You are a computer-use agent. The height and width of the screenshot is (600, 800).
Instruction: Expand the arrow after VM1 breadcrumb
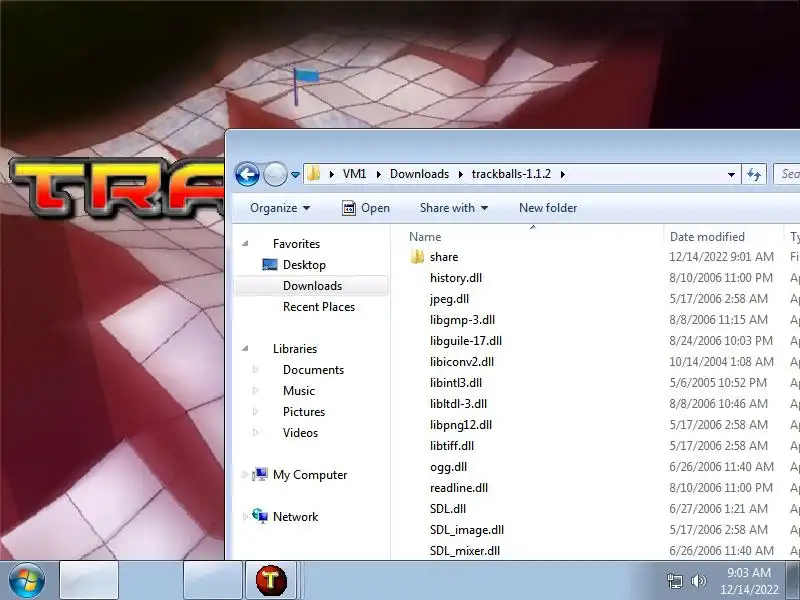coord(379,174)
